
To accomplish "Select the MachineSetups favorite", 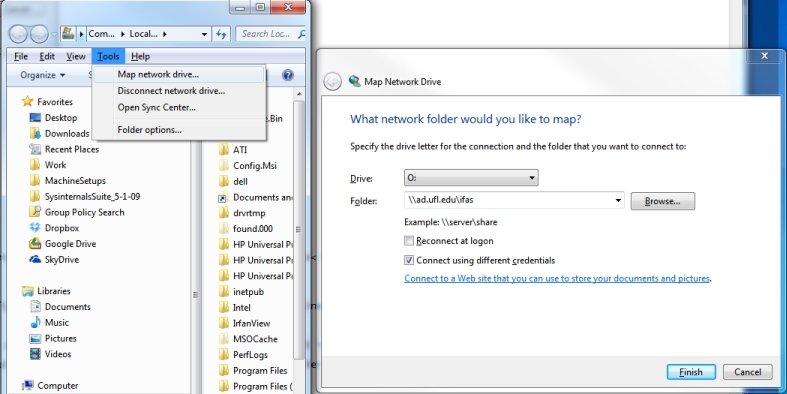I will pos(75,181).
